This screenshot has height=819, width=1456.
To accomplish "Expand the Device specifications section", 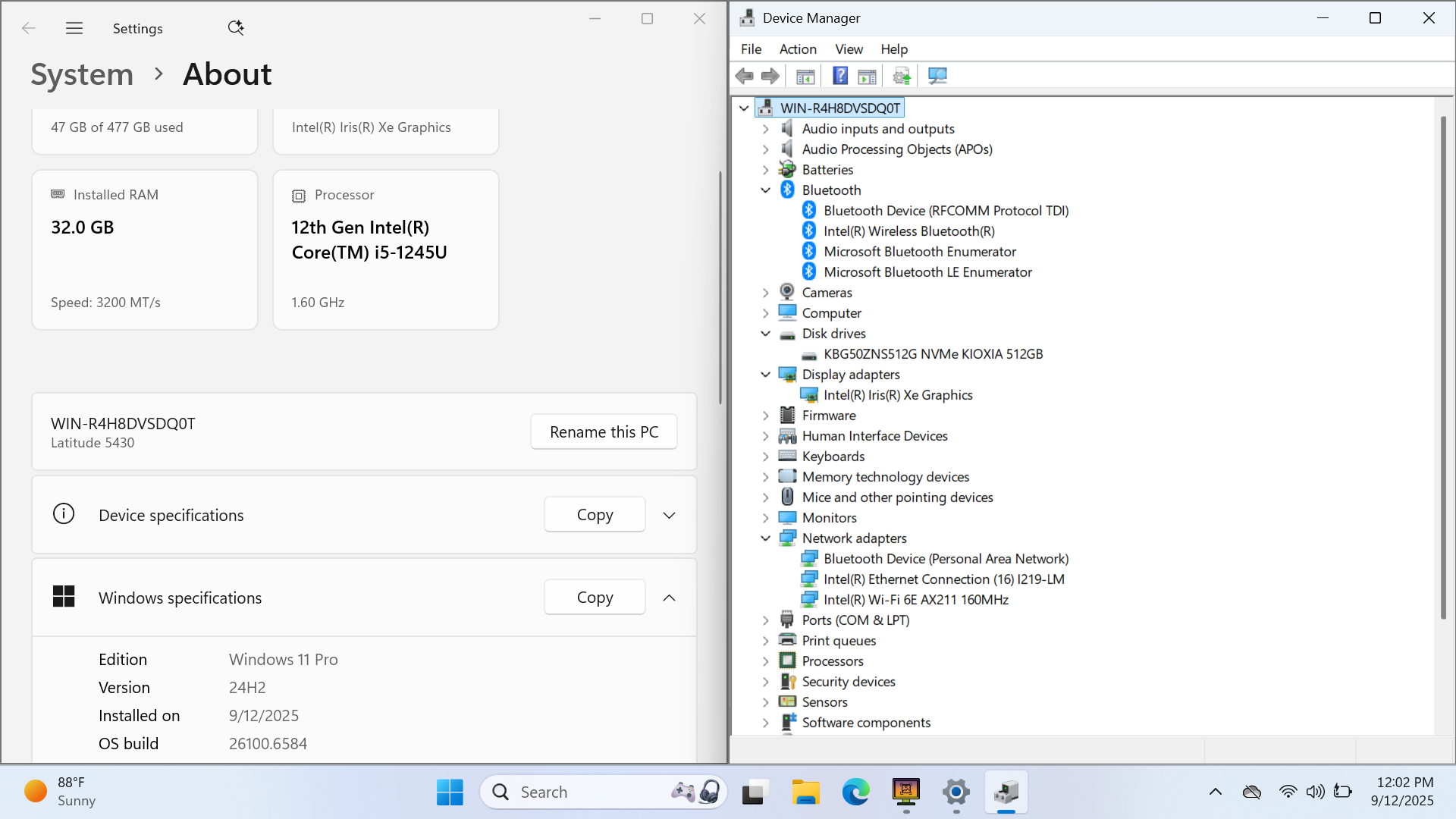I will click(669, 516).
